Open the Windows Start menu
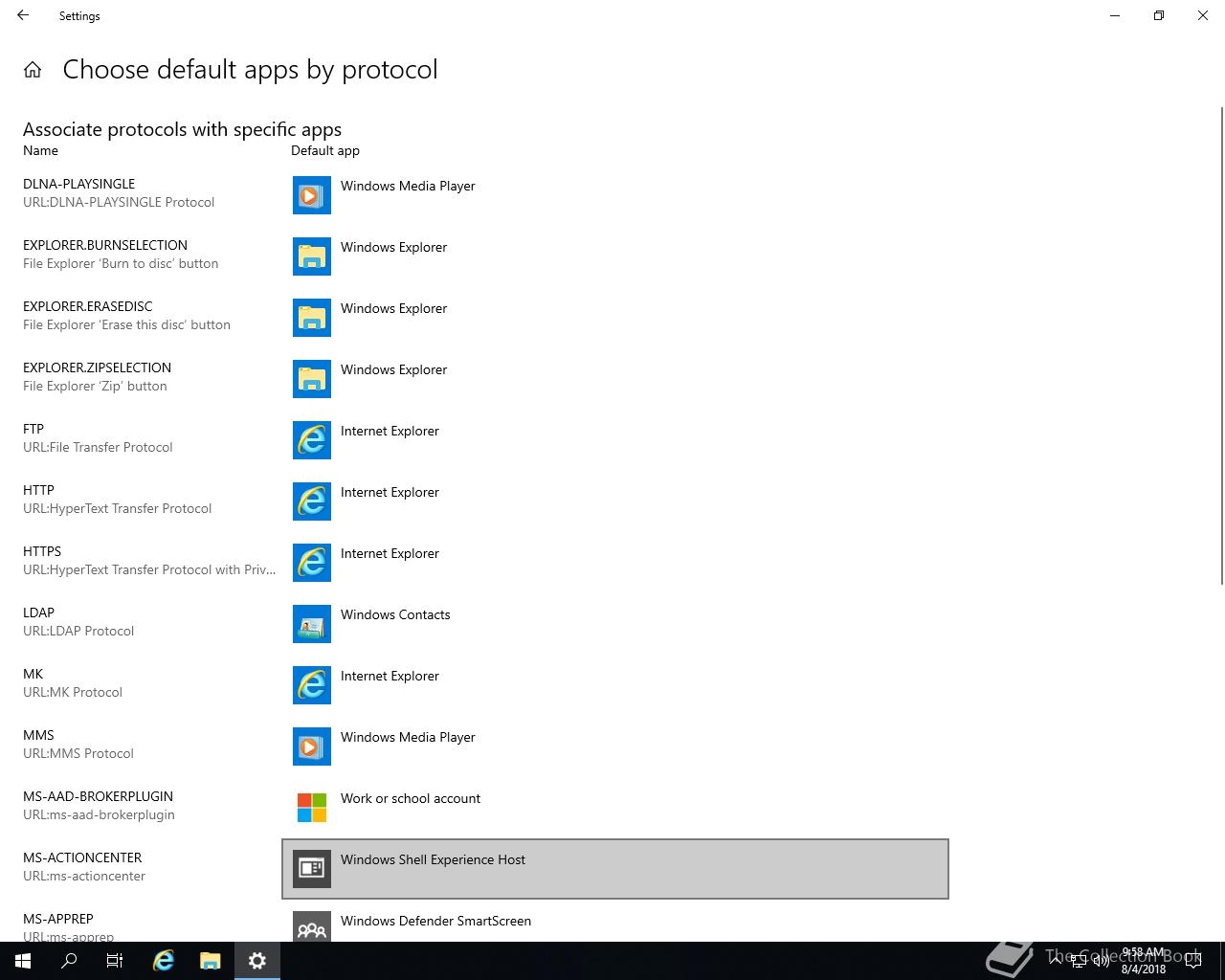This screenshot has height=980, width=1225. pos(23,961)
